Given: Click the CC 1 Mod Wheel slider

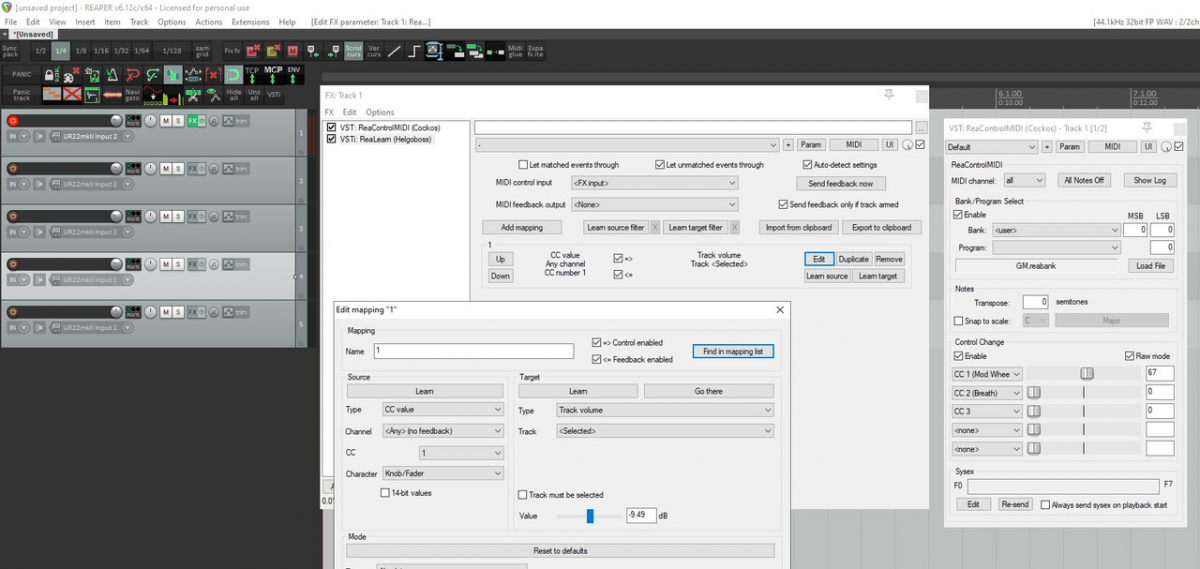Looking at the screenshot, I should pyautogui.click(x=1085, y=374).
